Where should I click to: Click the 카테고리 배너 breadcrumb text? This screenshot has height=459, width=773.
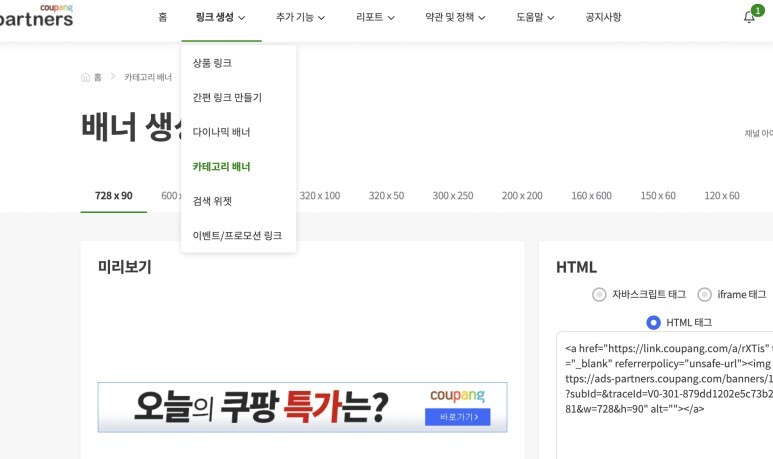click(148, 77)
